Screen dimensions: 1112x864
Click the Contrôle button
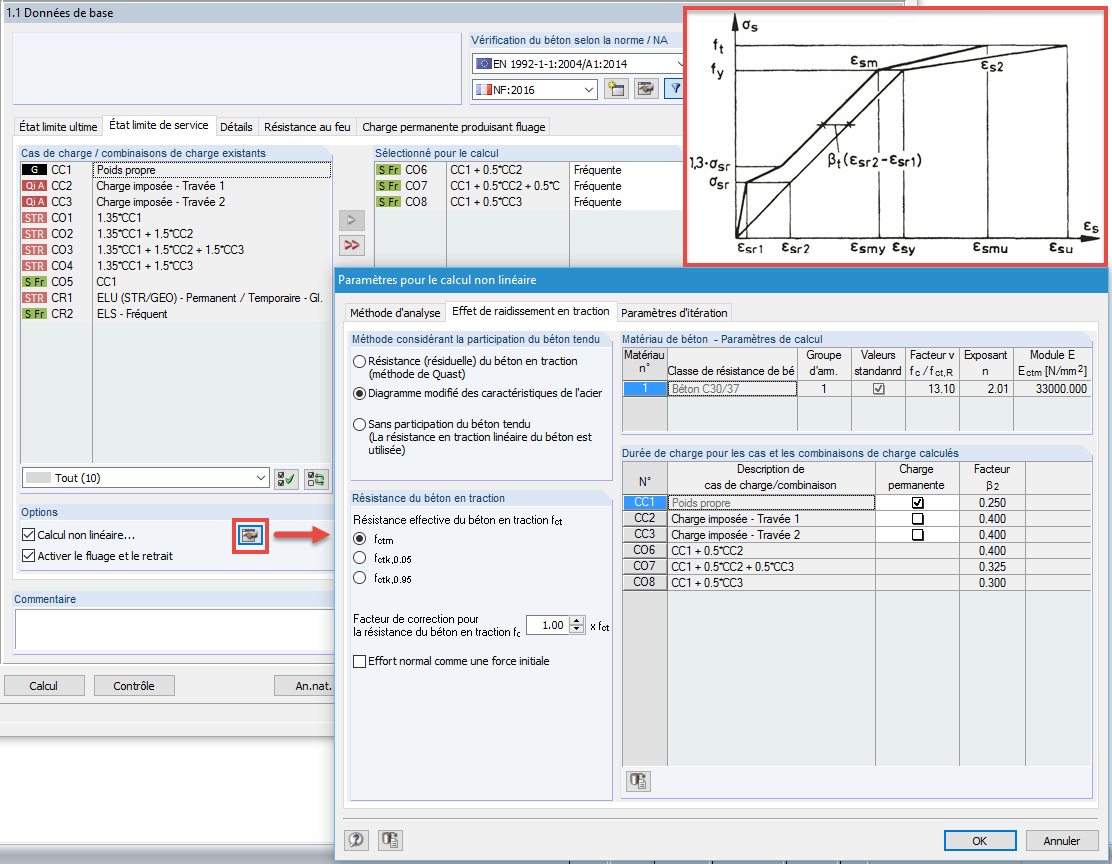134,686
